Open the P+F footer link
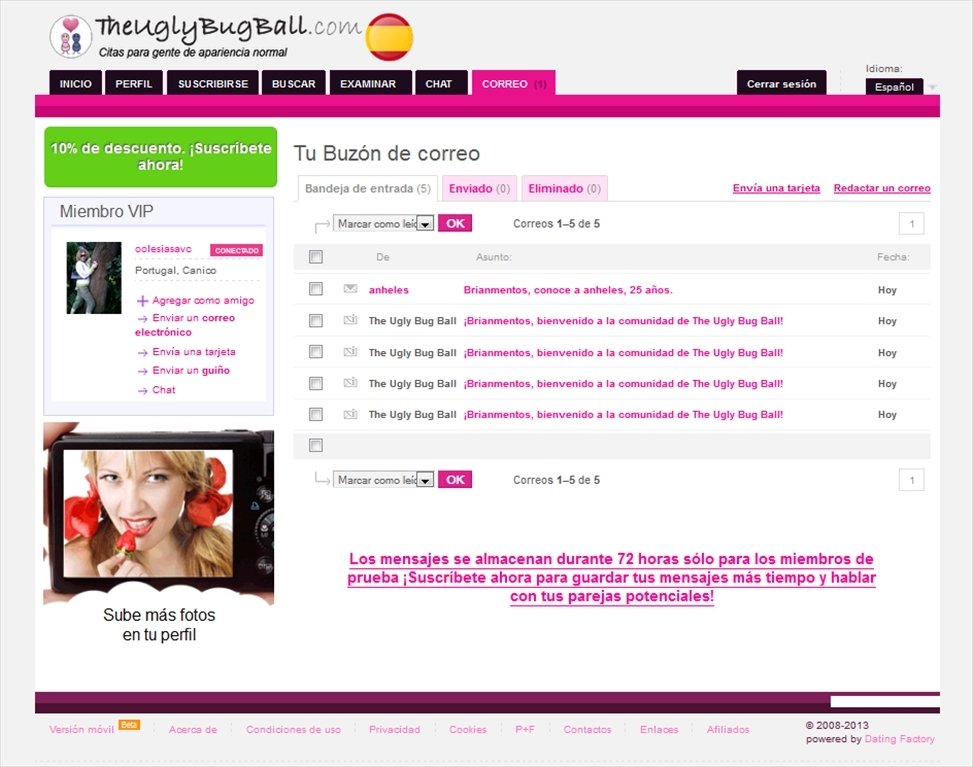 (524, 730)
